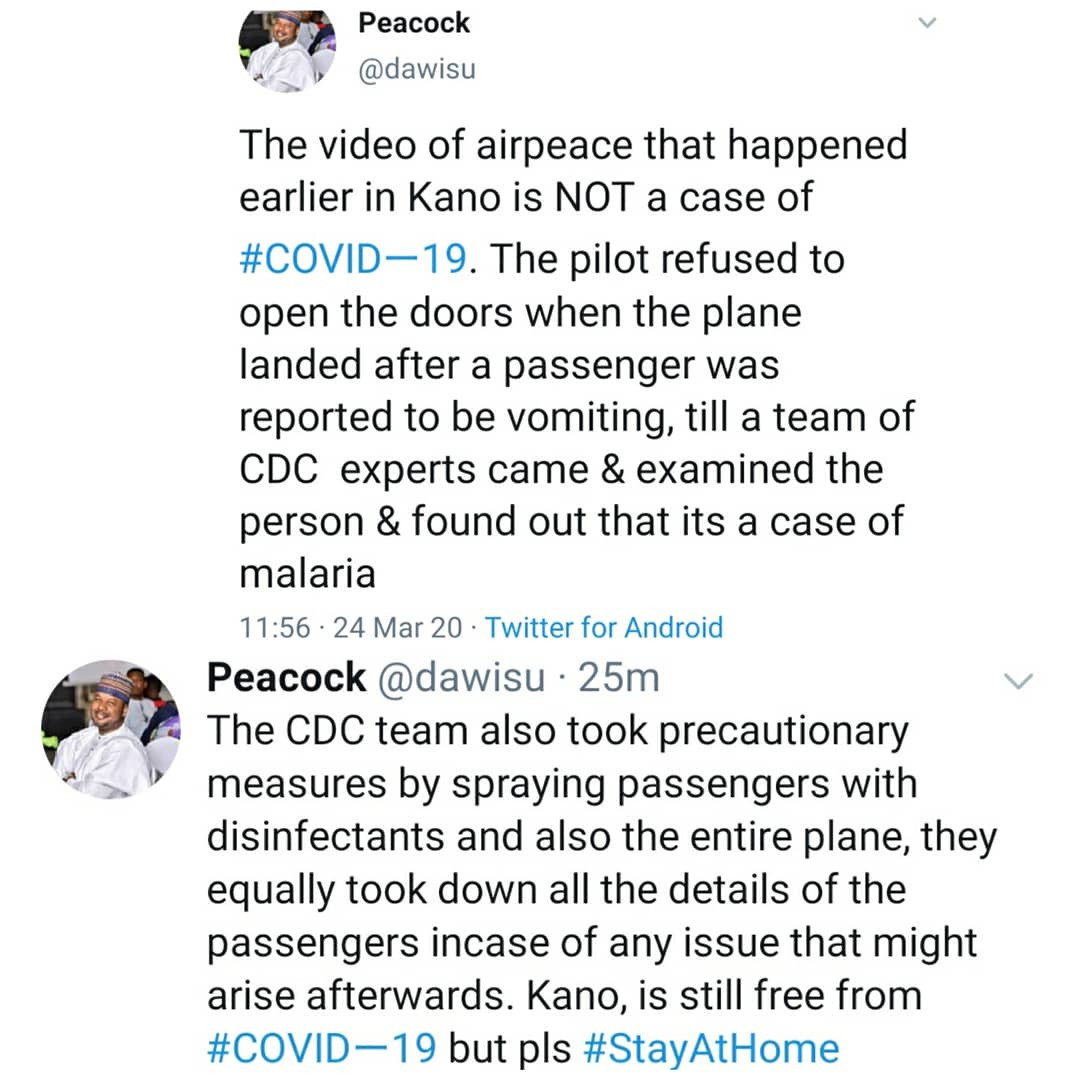
Task: Click the first tweet's body text
Action: click(577, 359)
